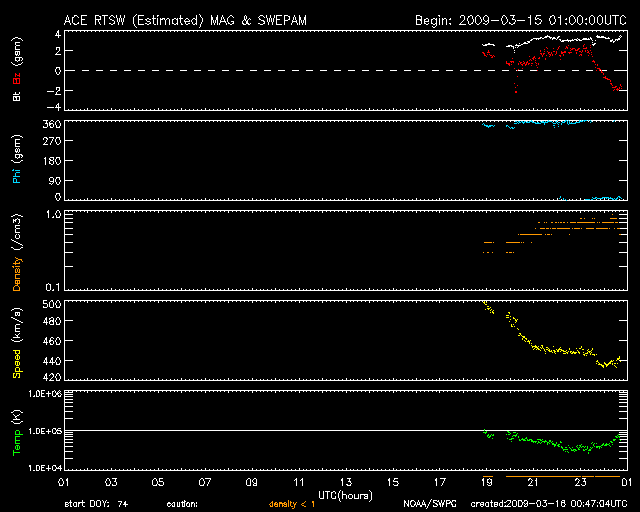Screen dimensions: 640x512
Task: Click the UTC(hours) x-axis label
Action: pyautogui.click(x=347, y=495)
